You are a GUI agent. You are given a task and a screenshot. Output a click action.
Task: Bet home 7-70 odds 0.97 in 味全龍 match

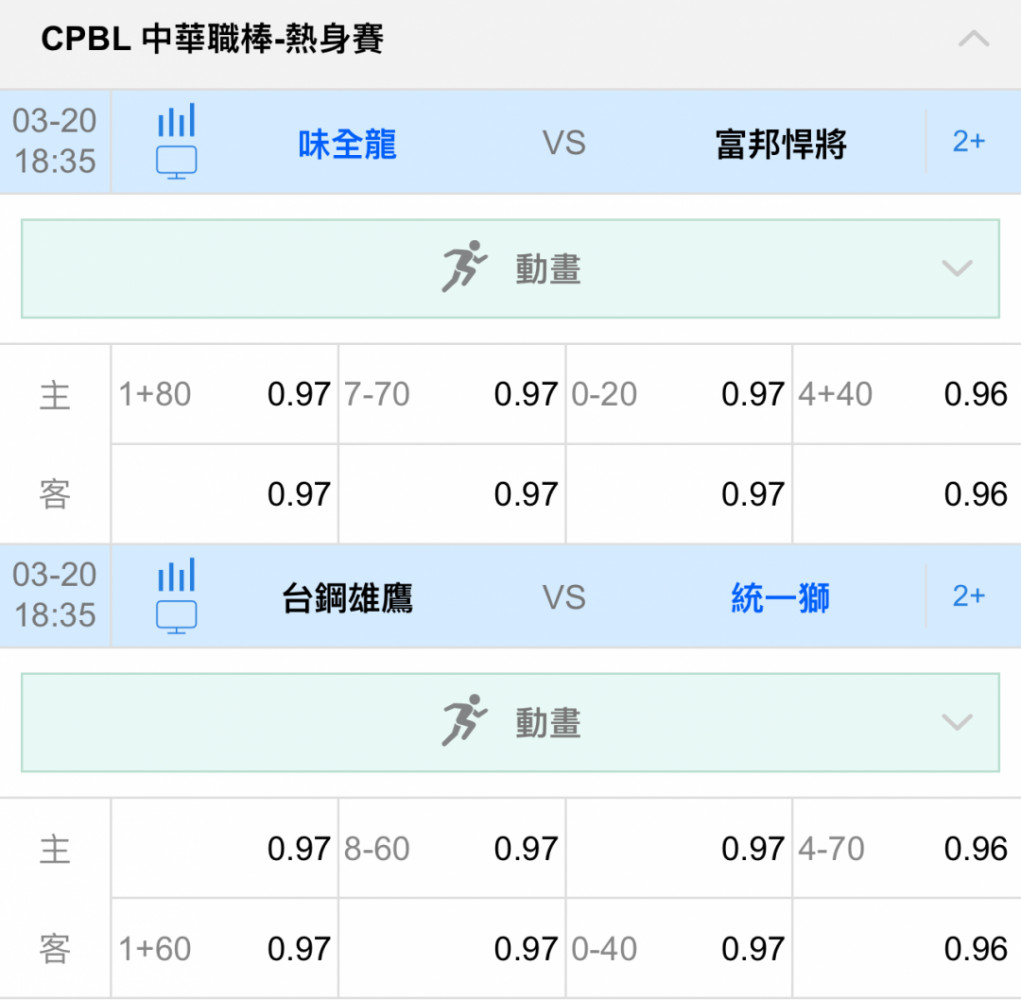[x=452, y=395]
